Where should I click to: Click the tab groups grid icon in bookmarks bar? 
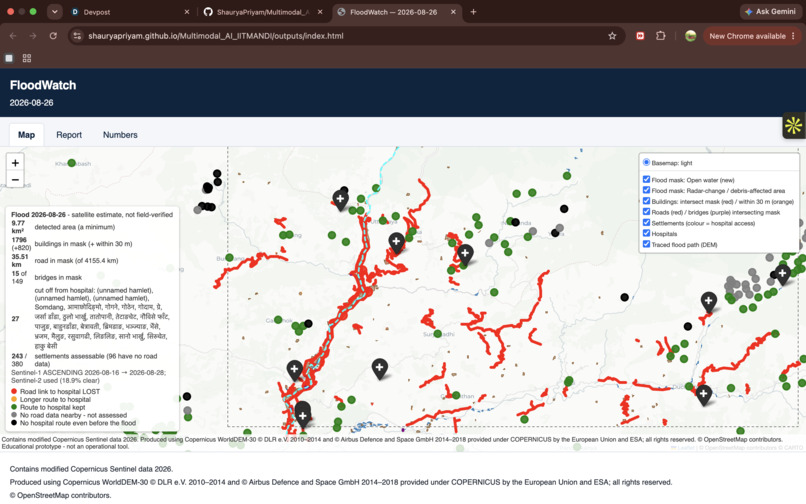point(27,58)
